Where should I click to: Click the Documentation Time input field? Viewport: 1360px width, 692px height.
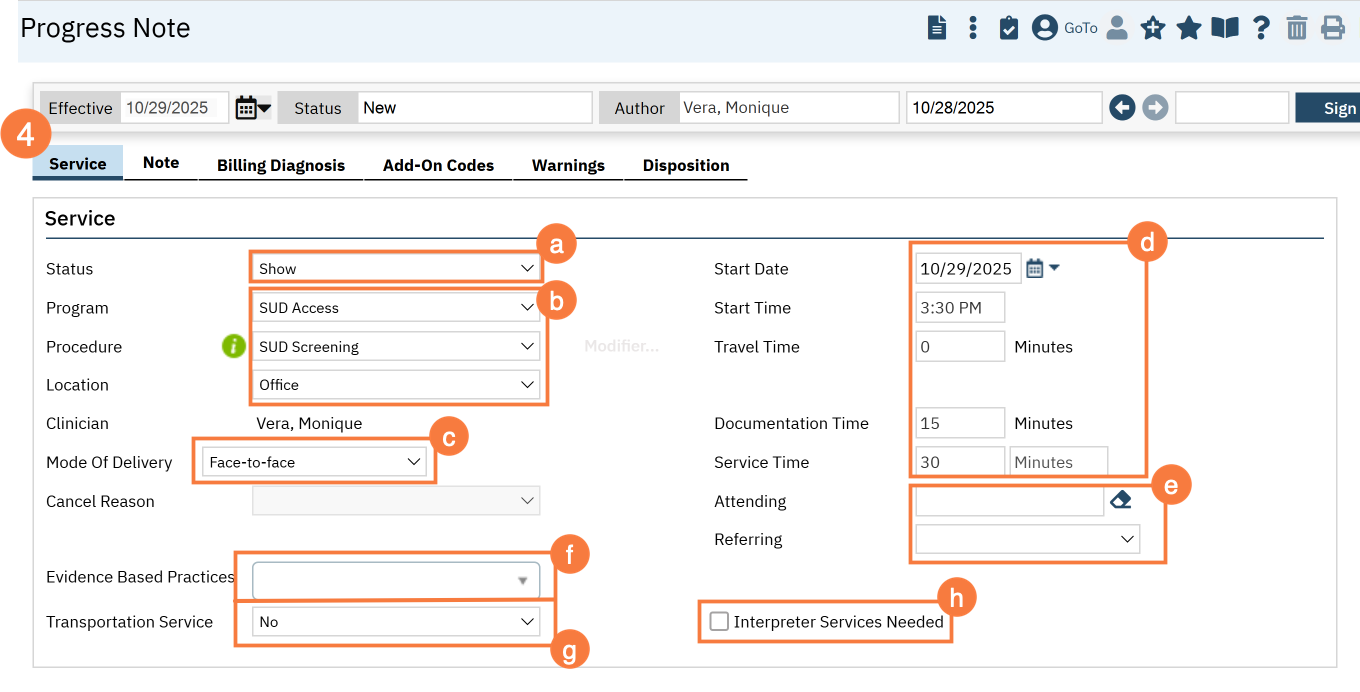click(x=960, y=423)
